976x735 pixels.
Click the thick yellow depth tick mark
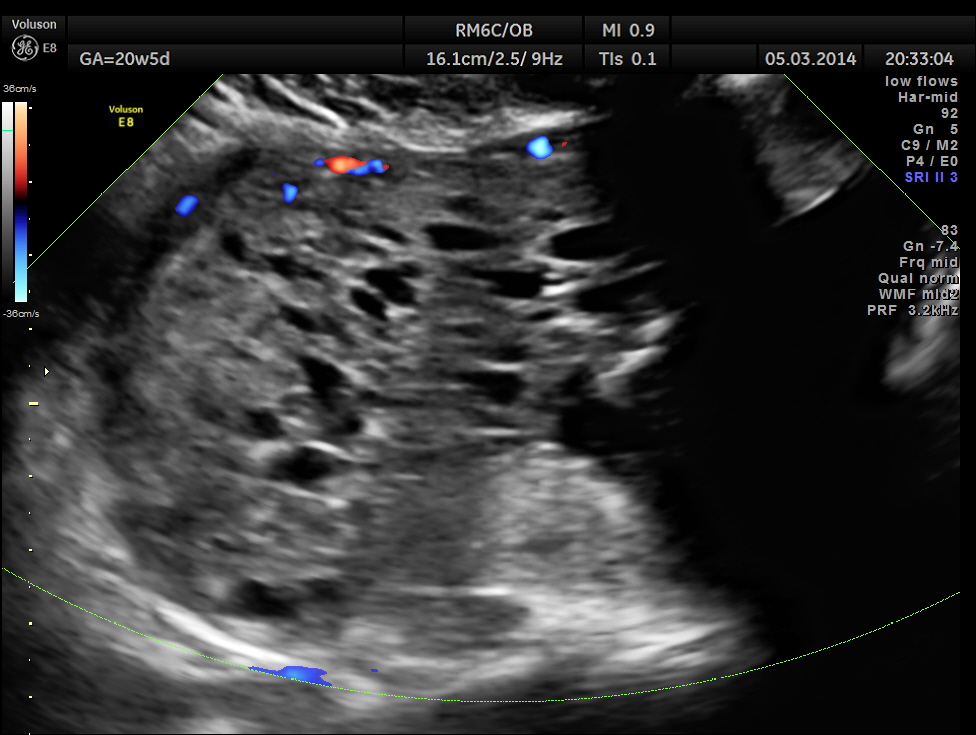pos(33,403)
